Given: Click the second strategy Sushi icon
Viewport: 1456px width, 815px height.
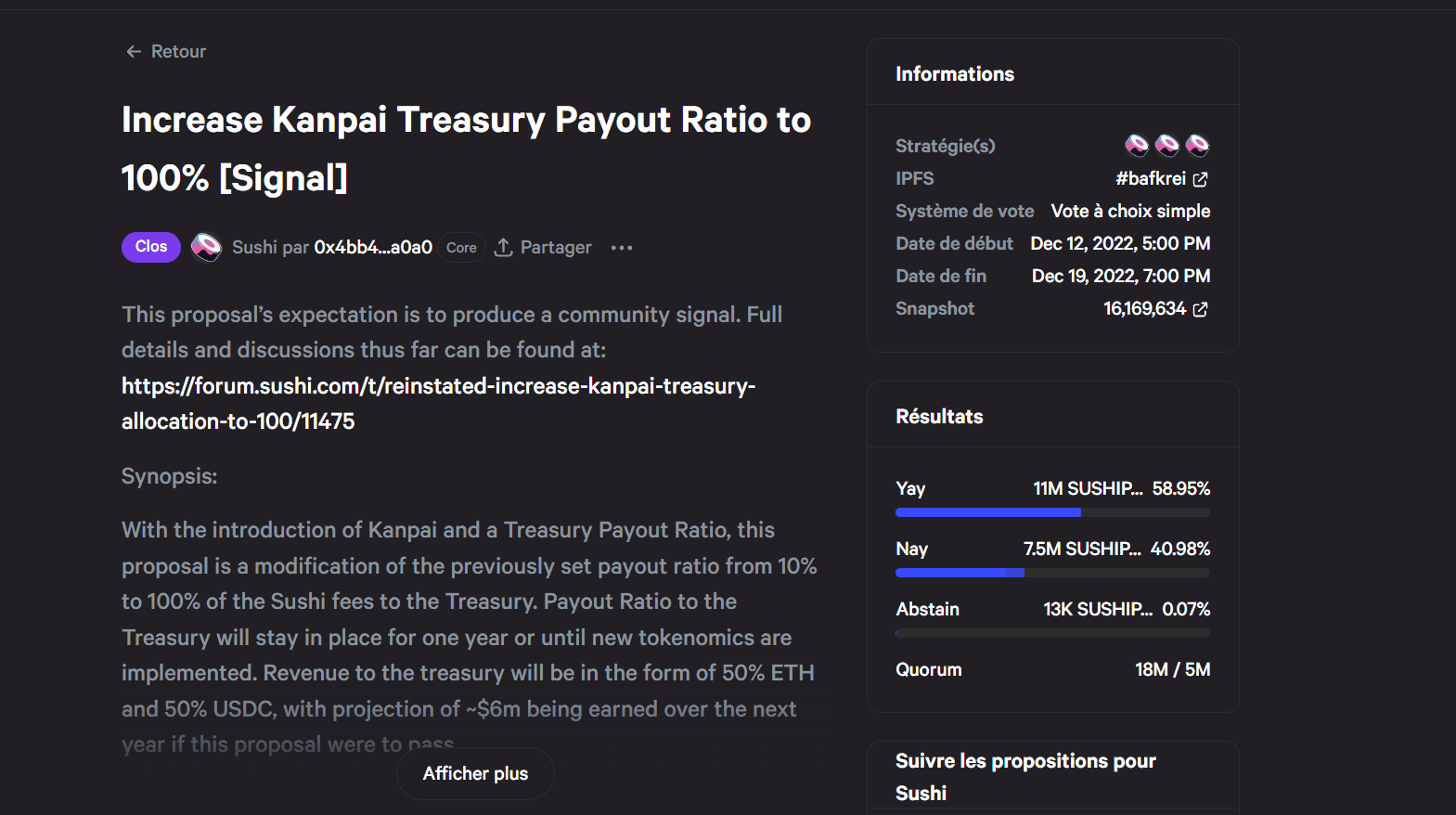Looking at the screenshot, I should tap(1167, 145).
